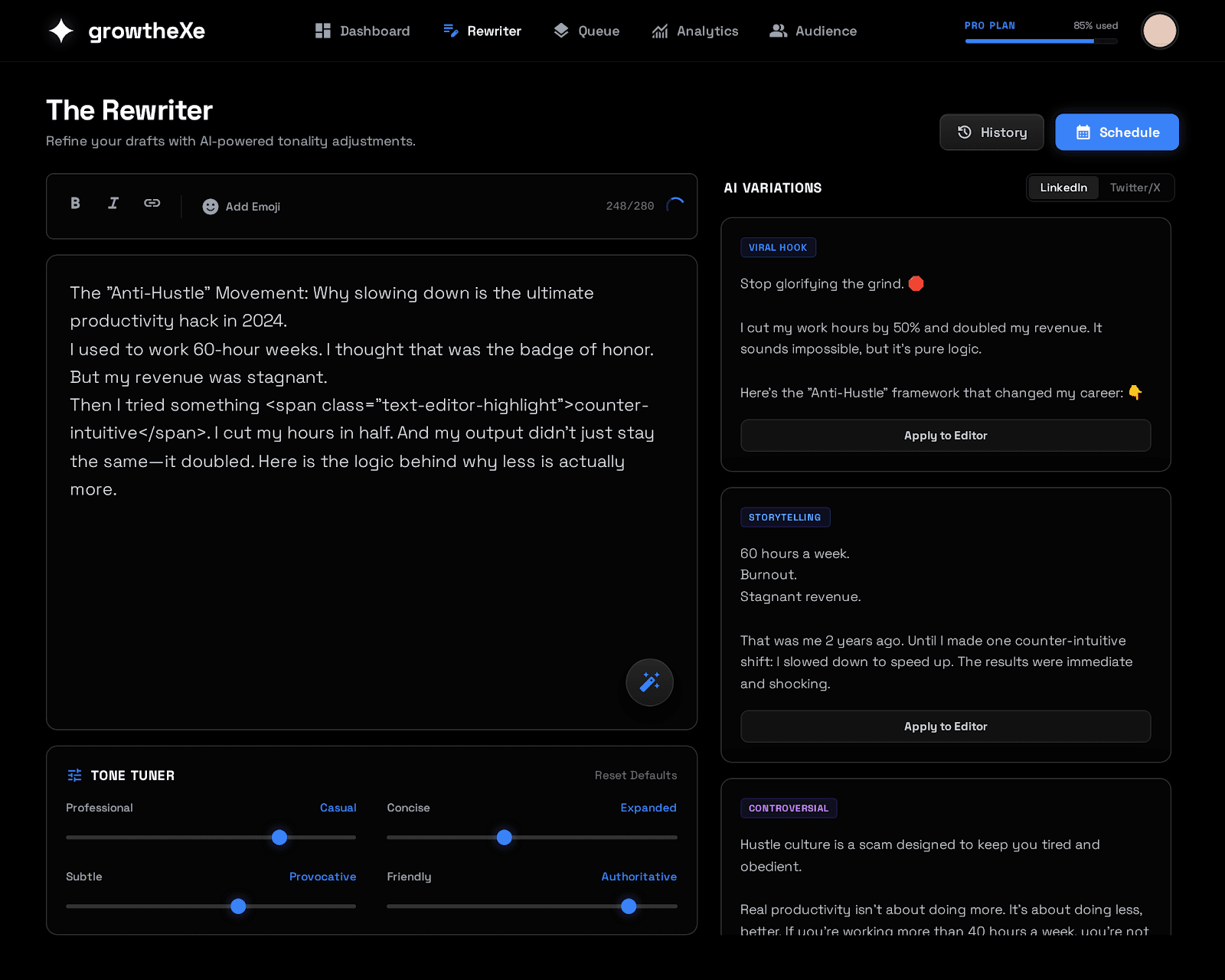This screenshot has height=980, width=1225.
Task: Click the Storytelling variation label
Action: 785,517
